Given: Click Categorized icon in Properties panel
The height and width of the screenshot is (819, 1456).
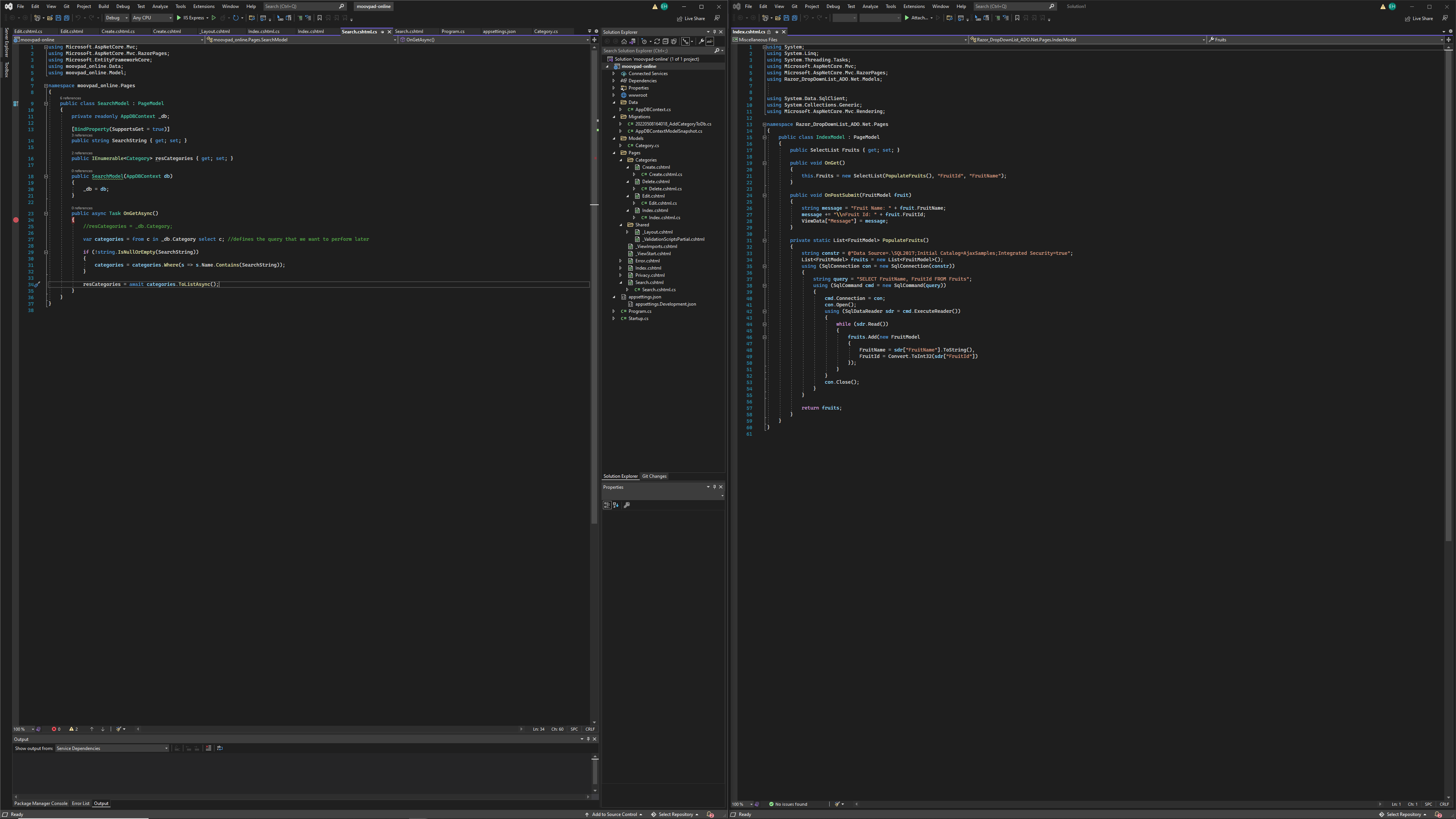Looking at the screenshot, I should tap(607, 505).
